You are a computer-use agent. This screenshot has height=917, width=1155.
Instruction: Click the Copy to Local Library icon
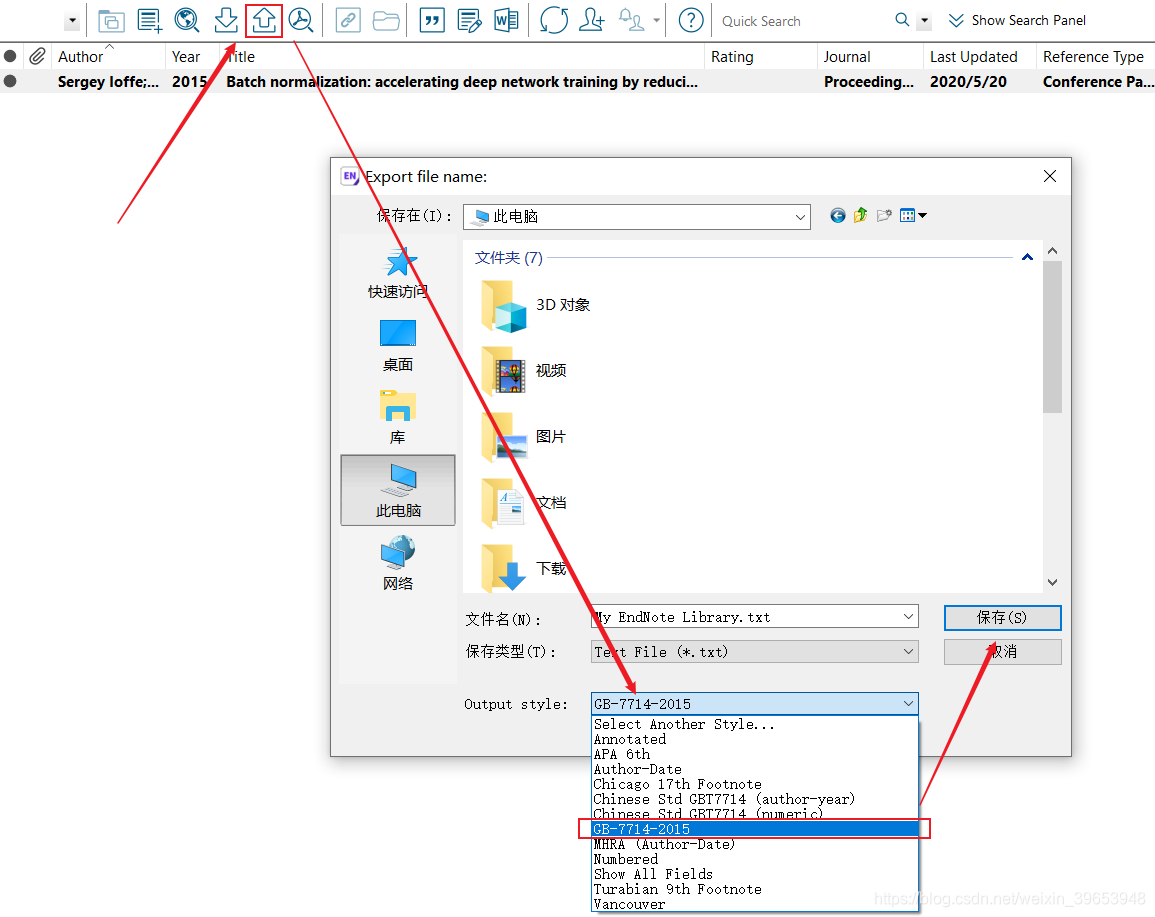coord(111,21)
